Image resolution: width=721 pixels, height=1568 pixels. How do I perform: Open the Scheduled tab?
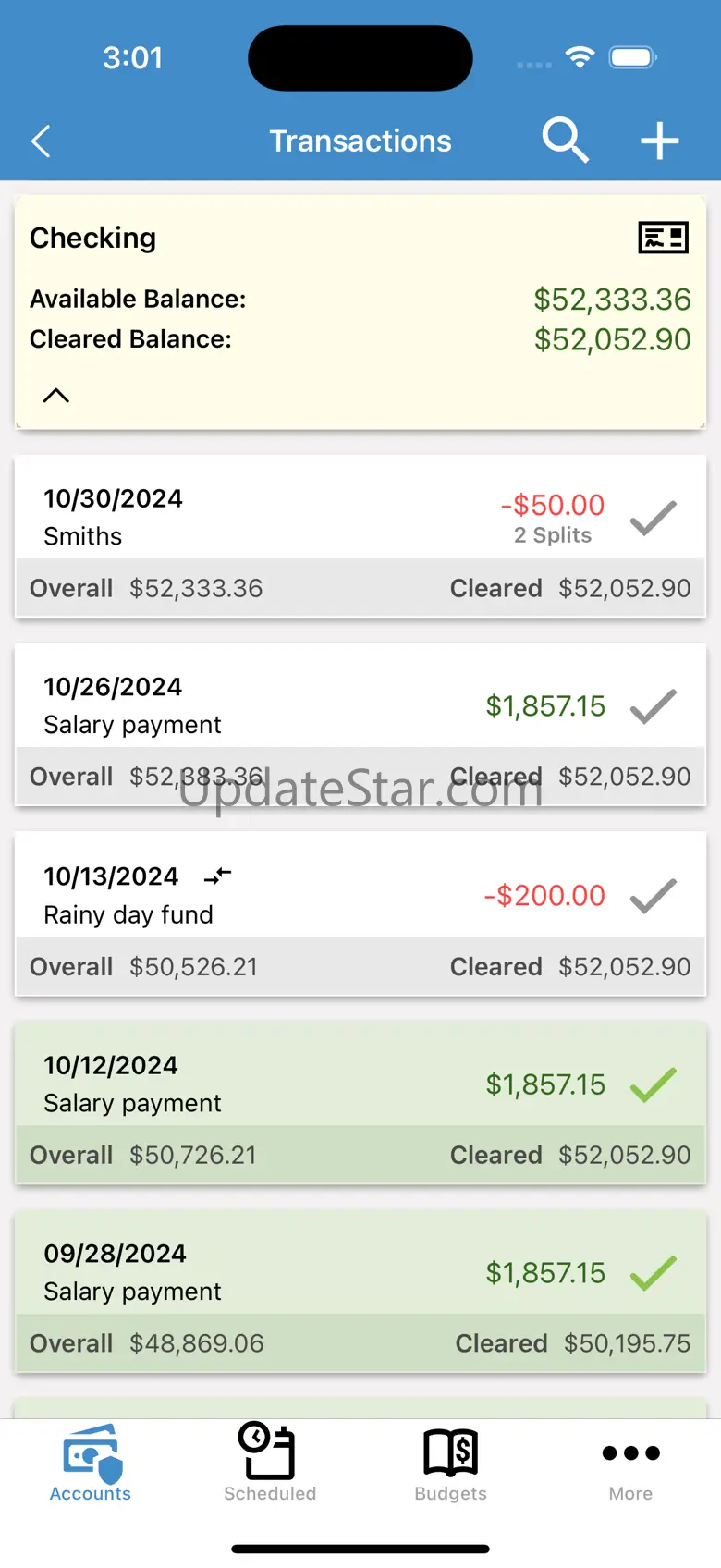[270, 1463]
